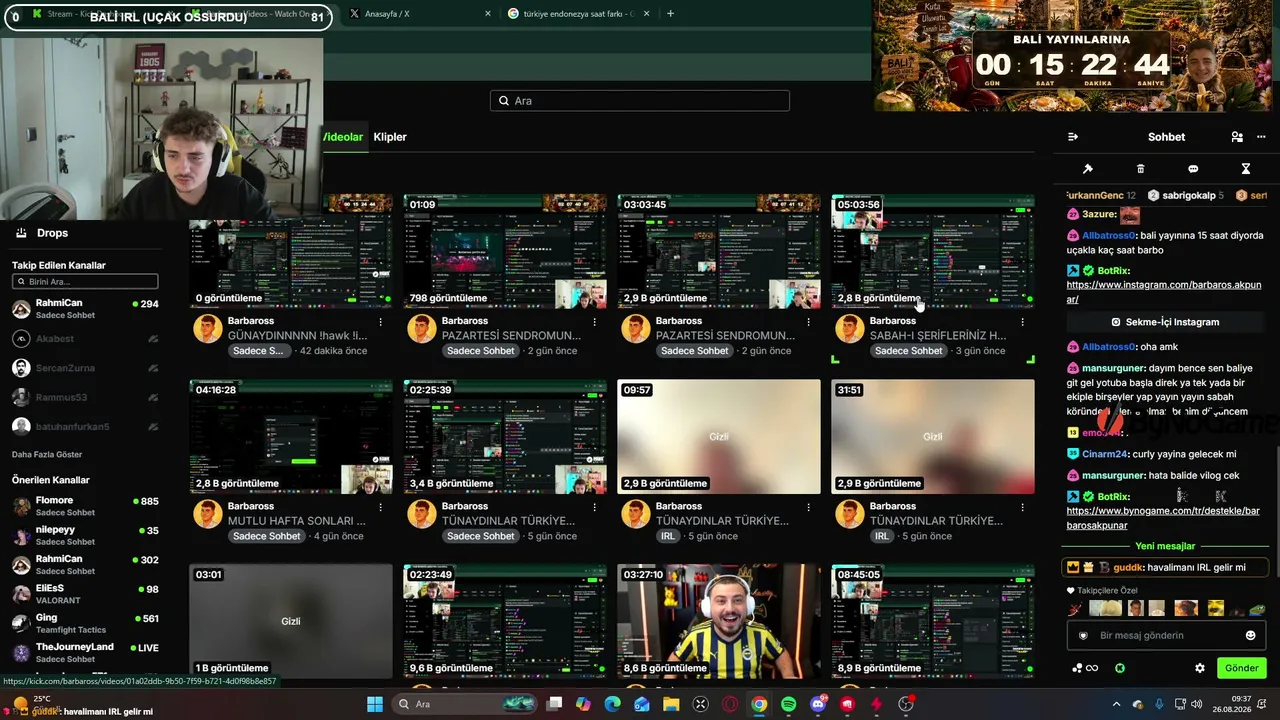Viewport: 1280px width, 720px height.
Task: Click Yeni mesajlar divider to jump down
Action: [x=1165, y=546]
